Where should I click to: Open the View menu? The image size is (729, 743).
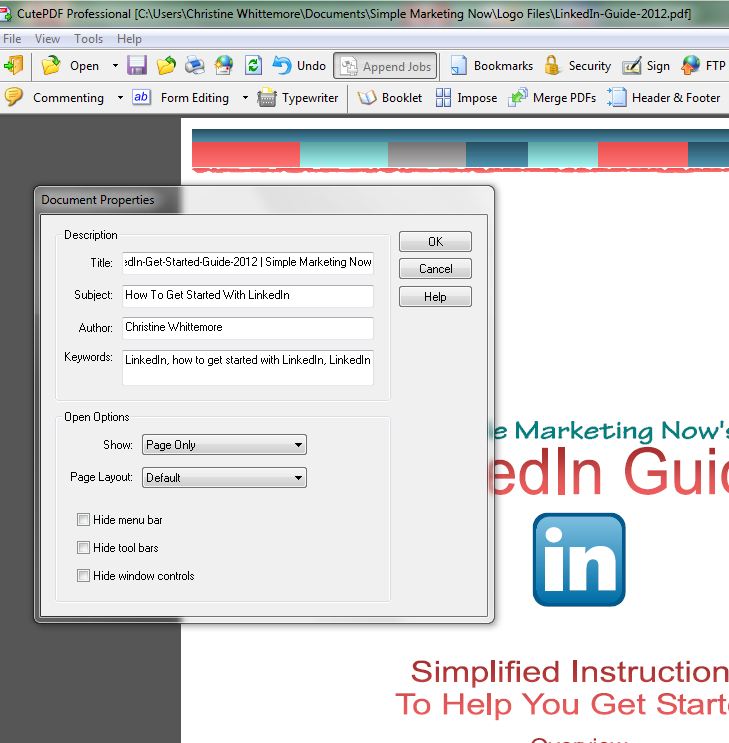[47, 39]
